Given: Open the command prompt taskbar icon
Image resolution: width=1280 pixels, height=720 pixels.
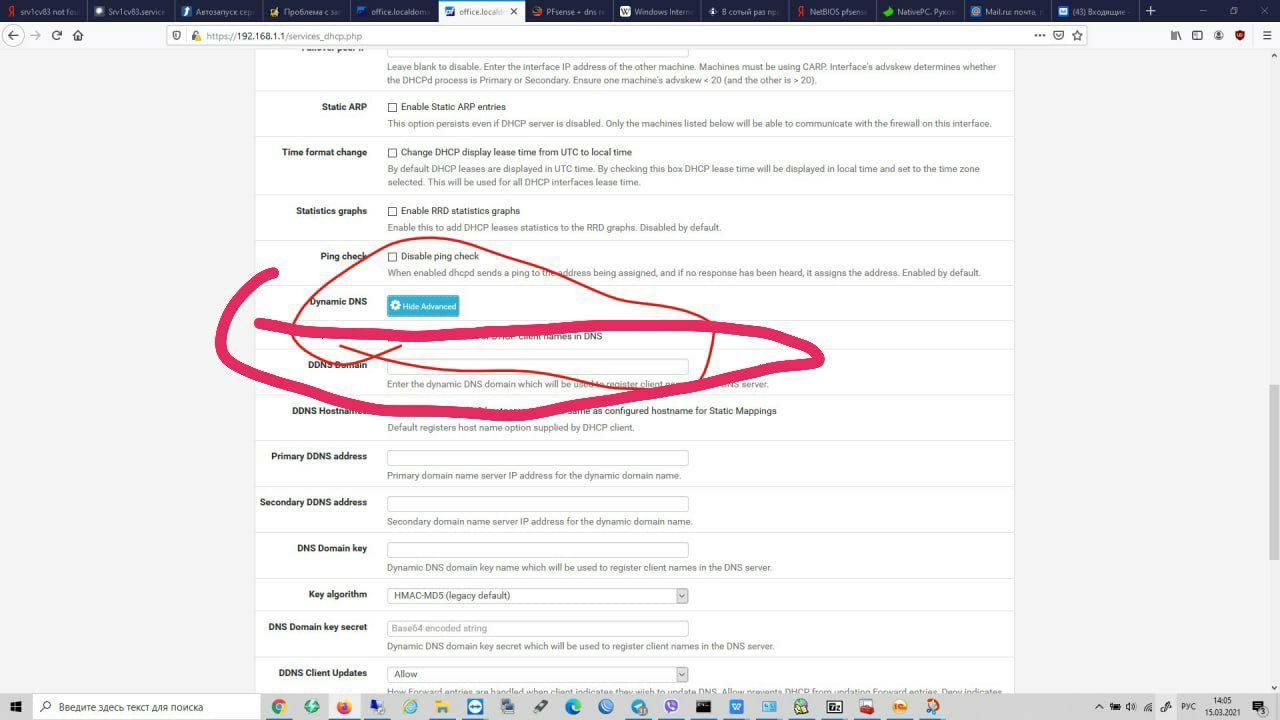Looking at the screenshot, I should coord(703,706).
